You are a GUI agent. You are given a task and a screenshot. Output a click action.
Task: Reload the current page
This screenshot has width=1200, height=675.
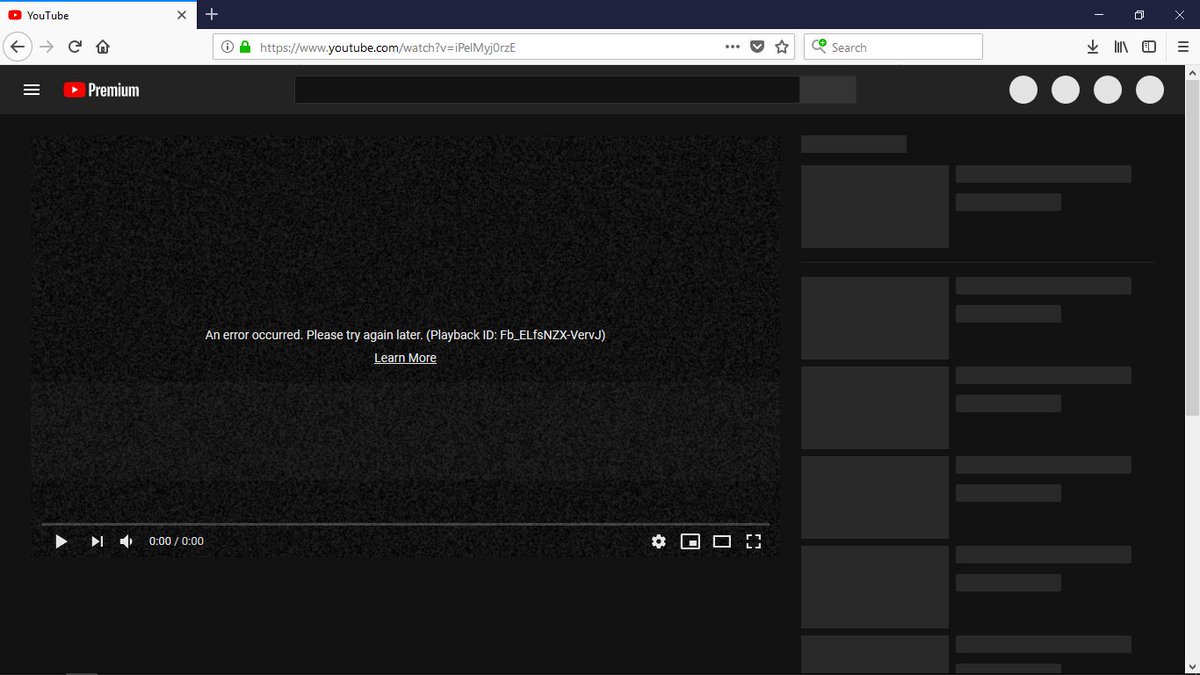(x=75, y=47)
